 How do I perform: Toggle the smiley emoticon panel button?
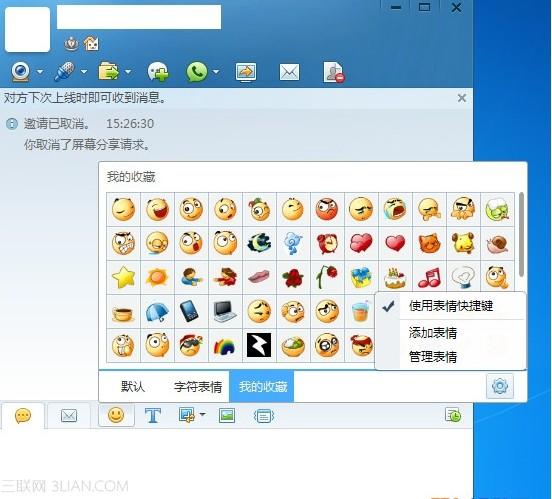[x=116, y=415]
